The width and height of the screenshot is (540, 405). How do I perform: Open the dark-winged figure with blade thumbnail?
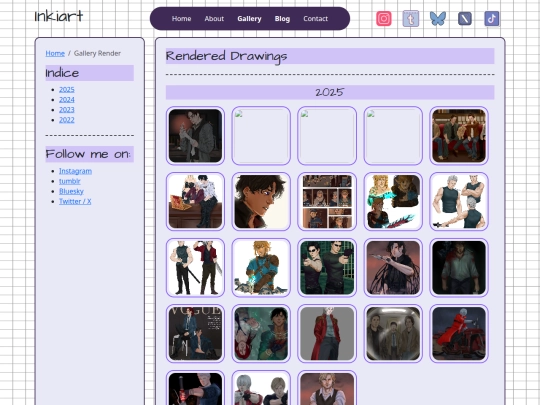click(x=393, y=268)
